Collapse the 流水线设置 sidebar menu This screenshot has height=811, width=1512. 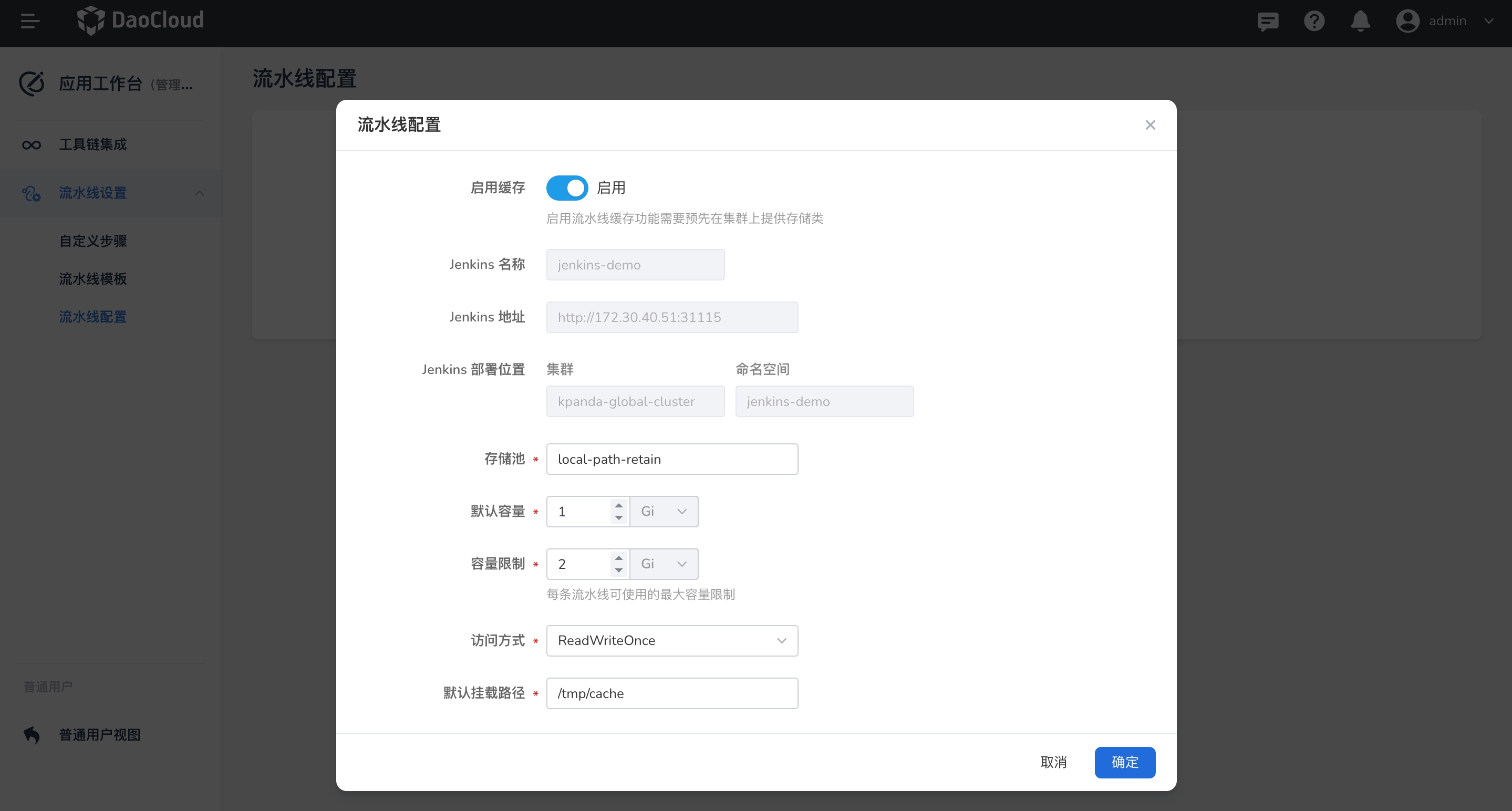click(199, 193)
